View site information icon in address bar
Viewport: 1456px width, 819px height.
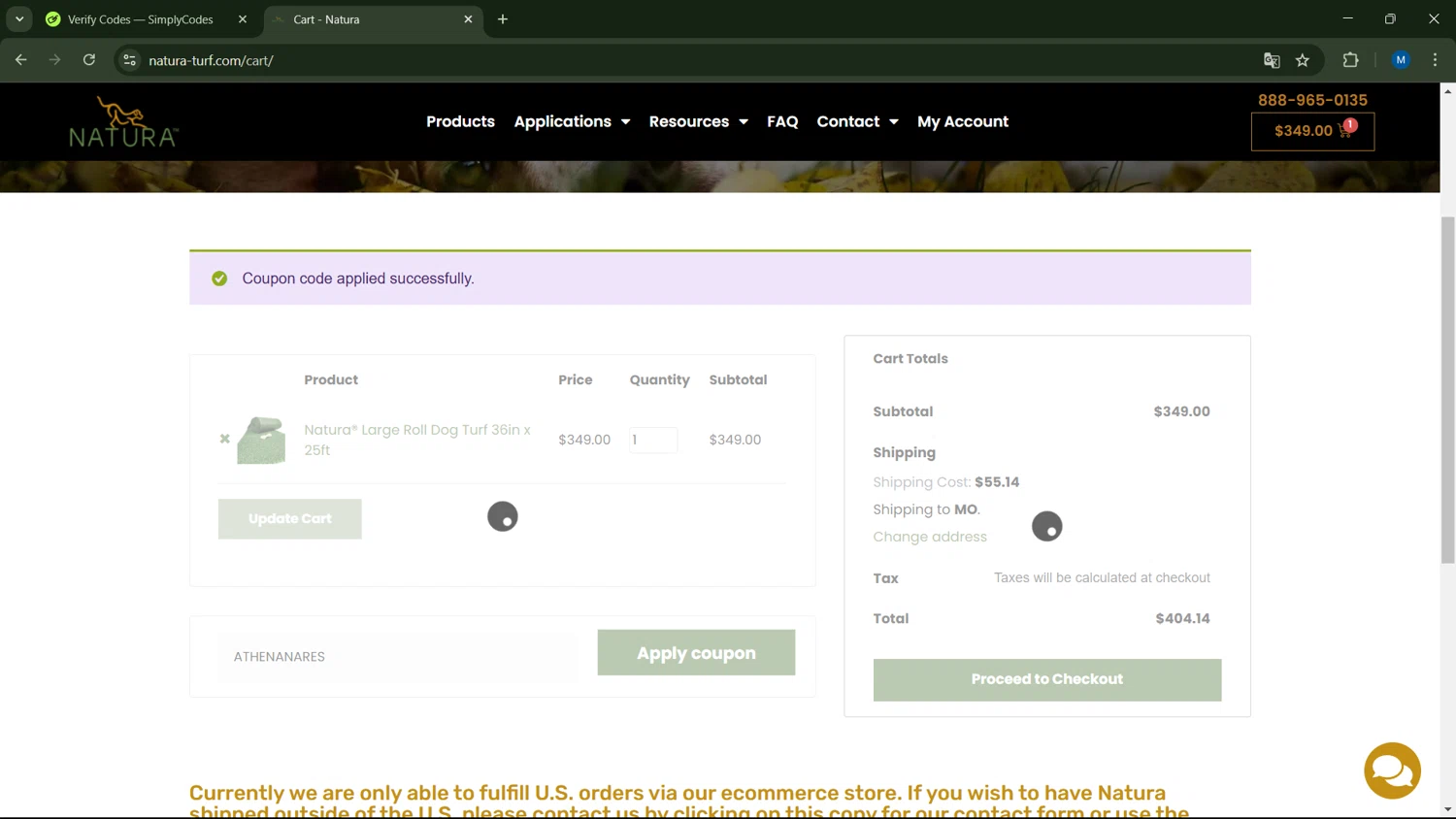(x=129, y=60)
